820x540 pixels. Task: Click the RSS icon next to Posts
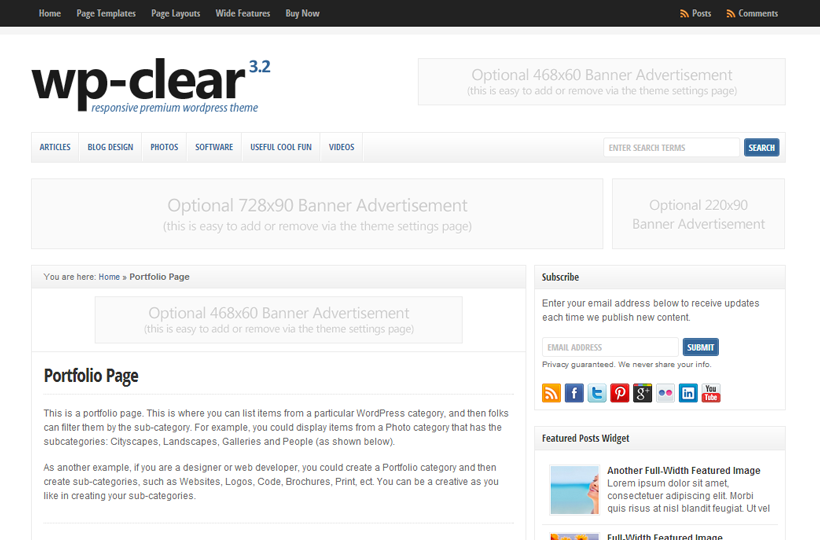pos(684,14)
